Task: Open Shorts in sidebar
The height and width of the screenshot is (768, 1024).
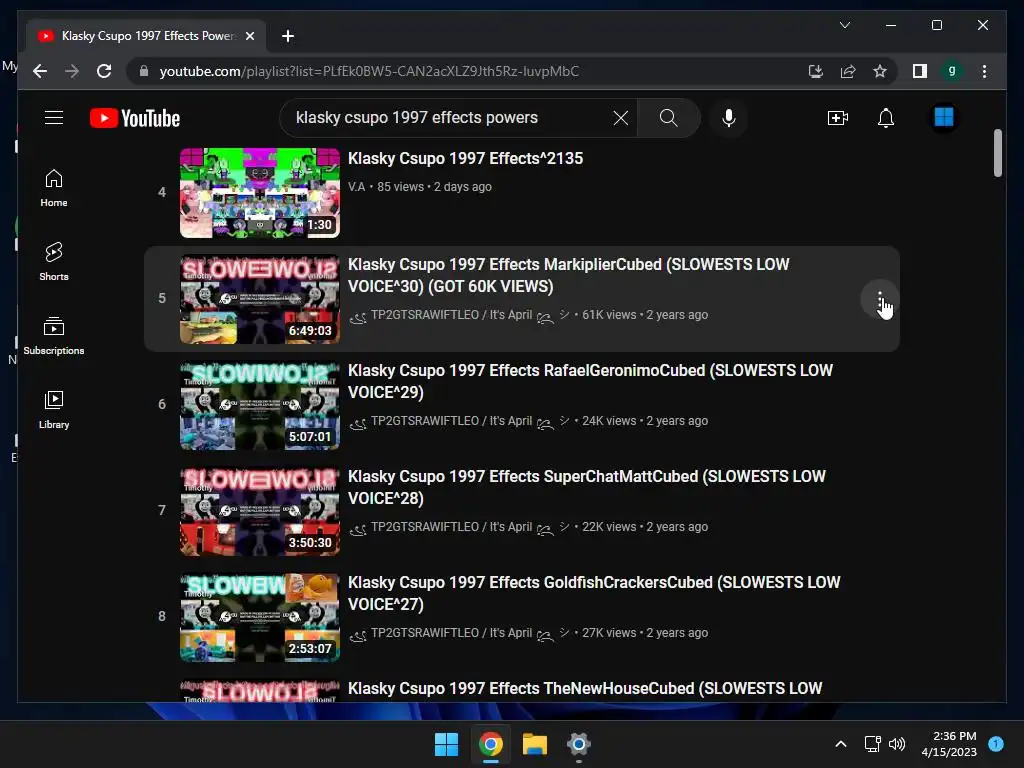Action: (x=54, y=262)
